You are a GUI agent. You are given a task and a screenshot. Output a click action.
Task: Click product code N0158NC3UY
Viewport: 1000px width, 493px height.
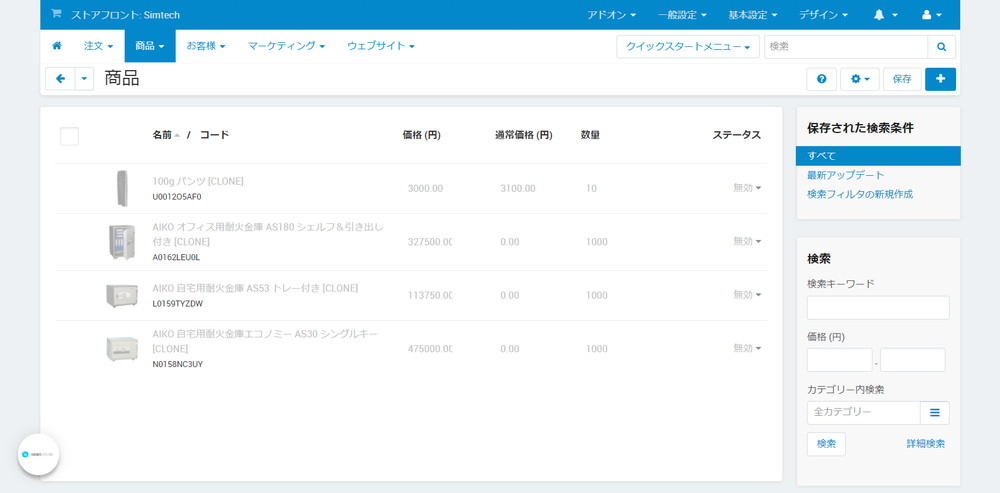click(x=178, y=364)
